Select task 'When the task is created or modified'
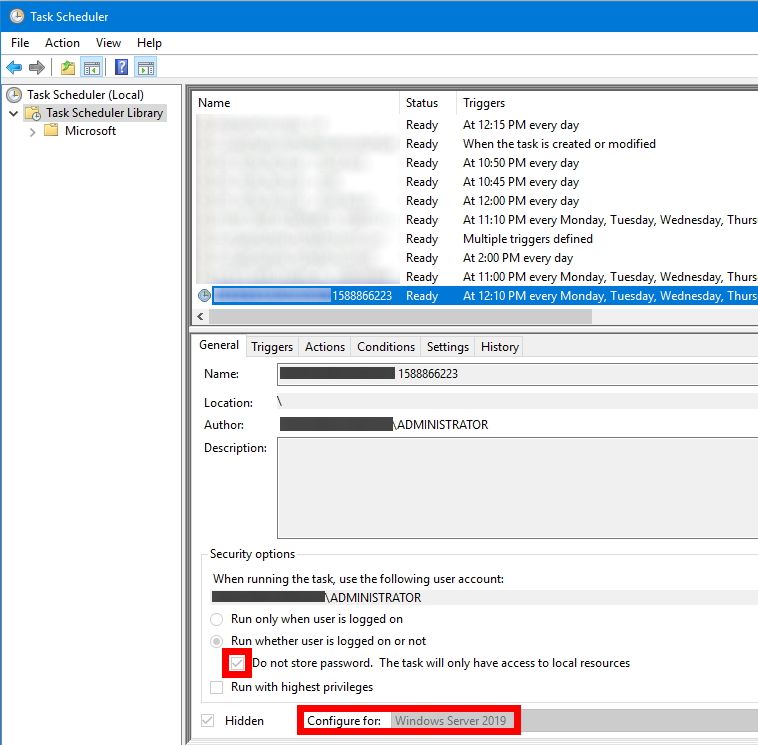Screen dimensions: 758x745 click(477, 144)
